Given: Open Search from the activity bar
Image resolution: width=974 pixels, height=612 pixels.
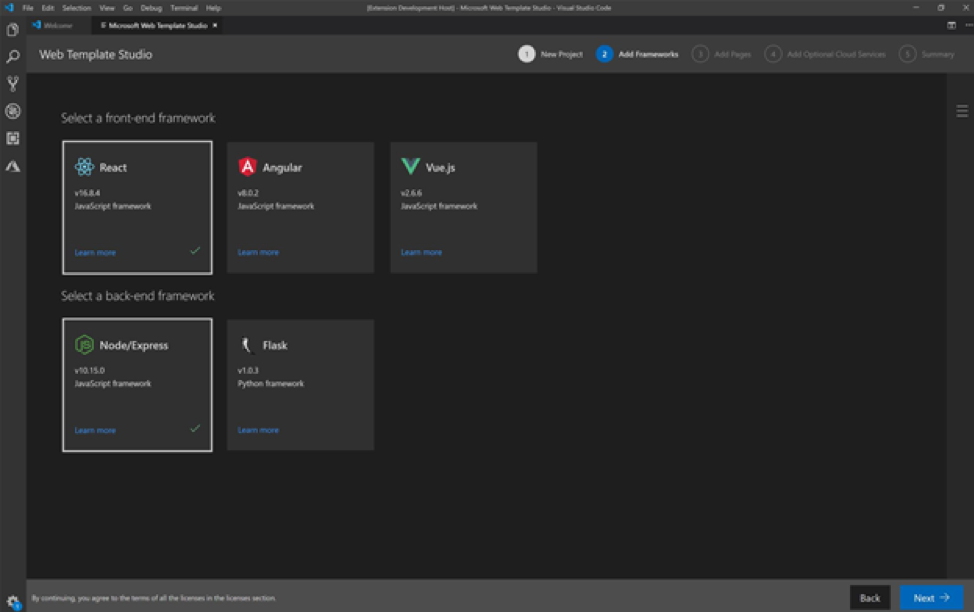Looking at the screenshot, I should [x=13, y=57].
